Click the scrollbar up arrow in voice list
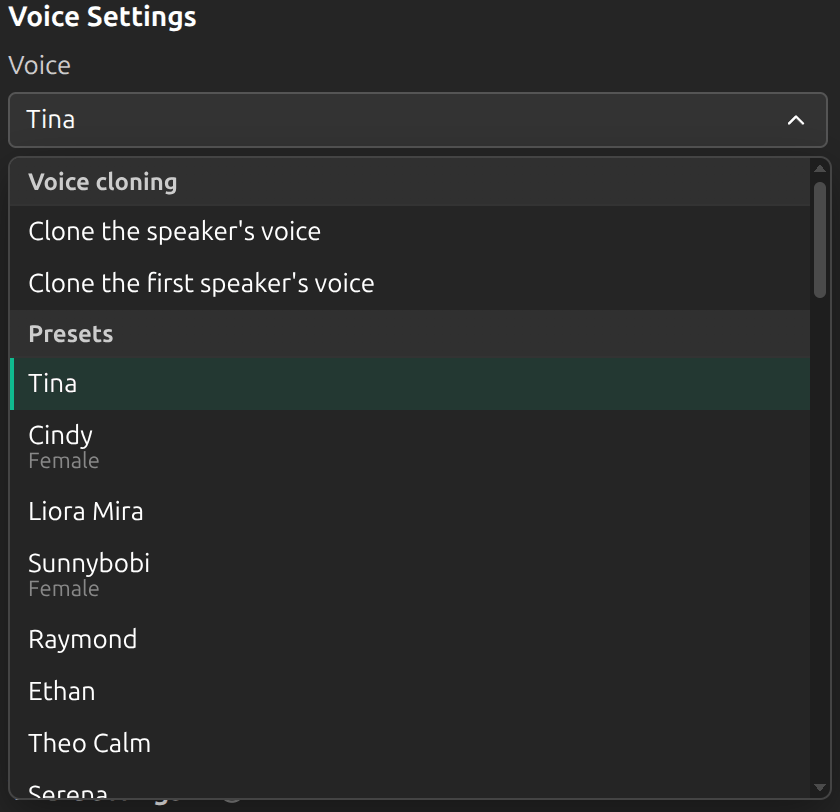Image resolution: width=840 pixels, height=812 pixels. (819, 169)
